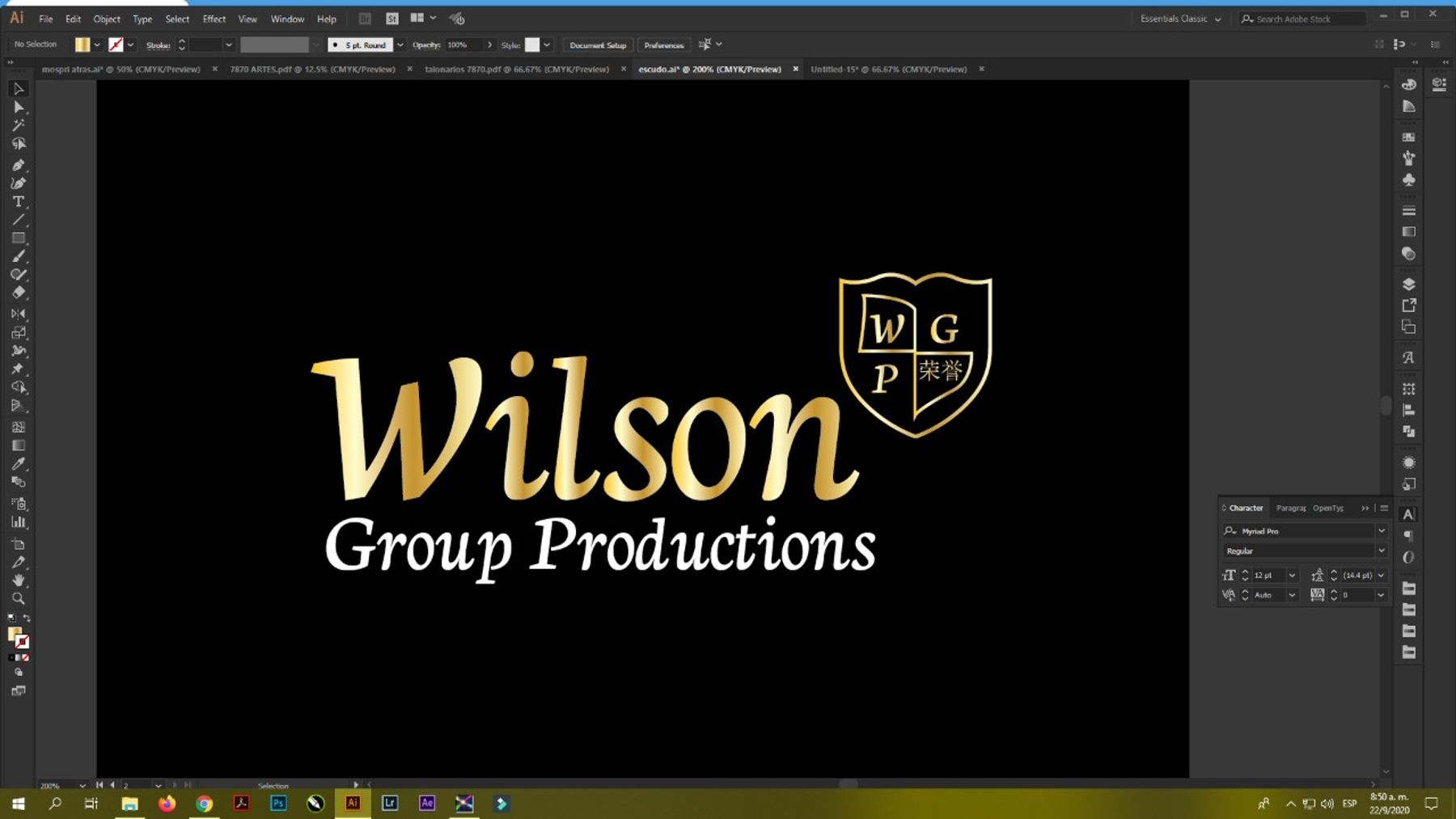This screenshot has height=819, width=1456.
Task: Choose the Rectangle tool
Action: coord(18,239)
